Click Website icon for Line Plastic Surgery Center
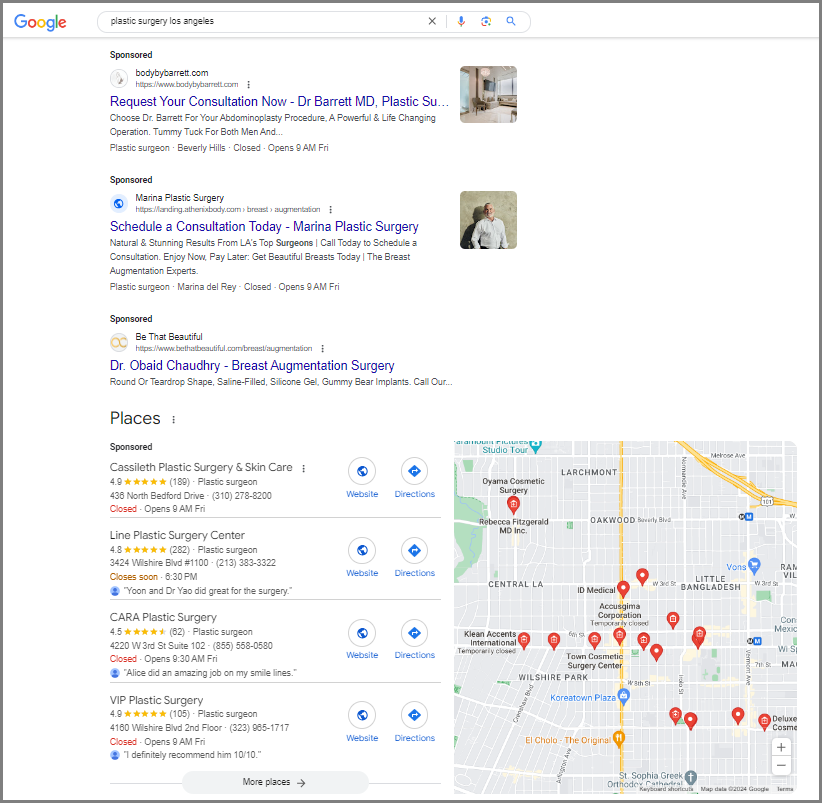This screenshot has width=822, height=803. 362,550
